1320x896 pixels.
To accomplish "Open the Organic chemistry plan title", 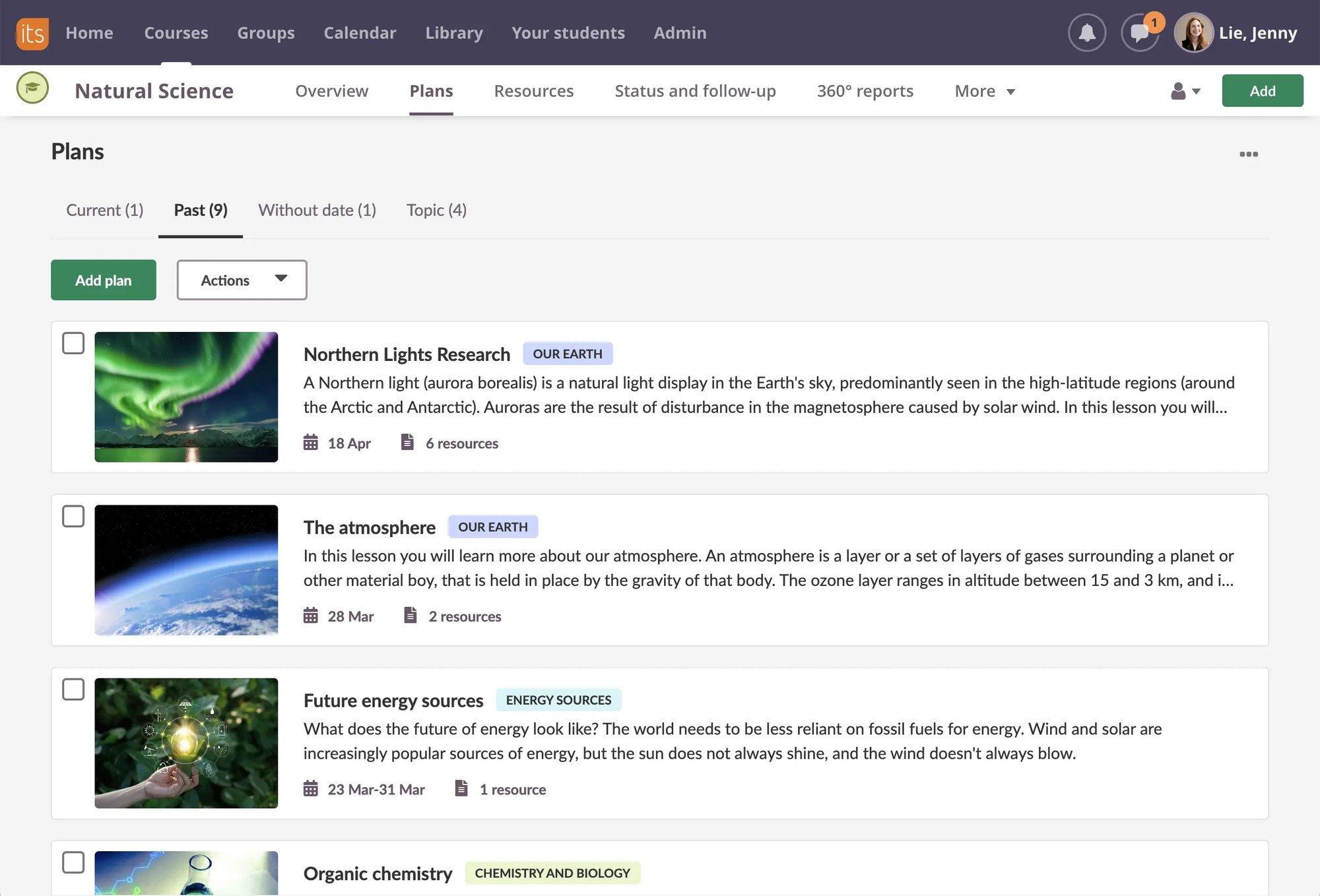I will click(x=378, y=874).
